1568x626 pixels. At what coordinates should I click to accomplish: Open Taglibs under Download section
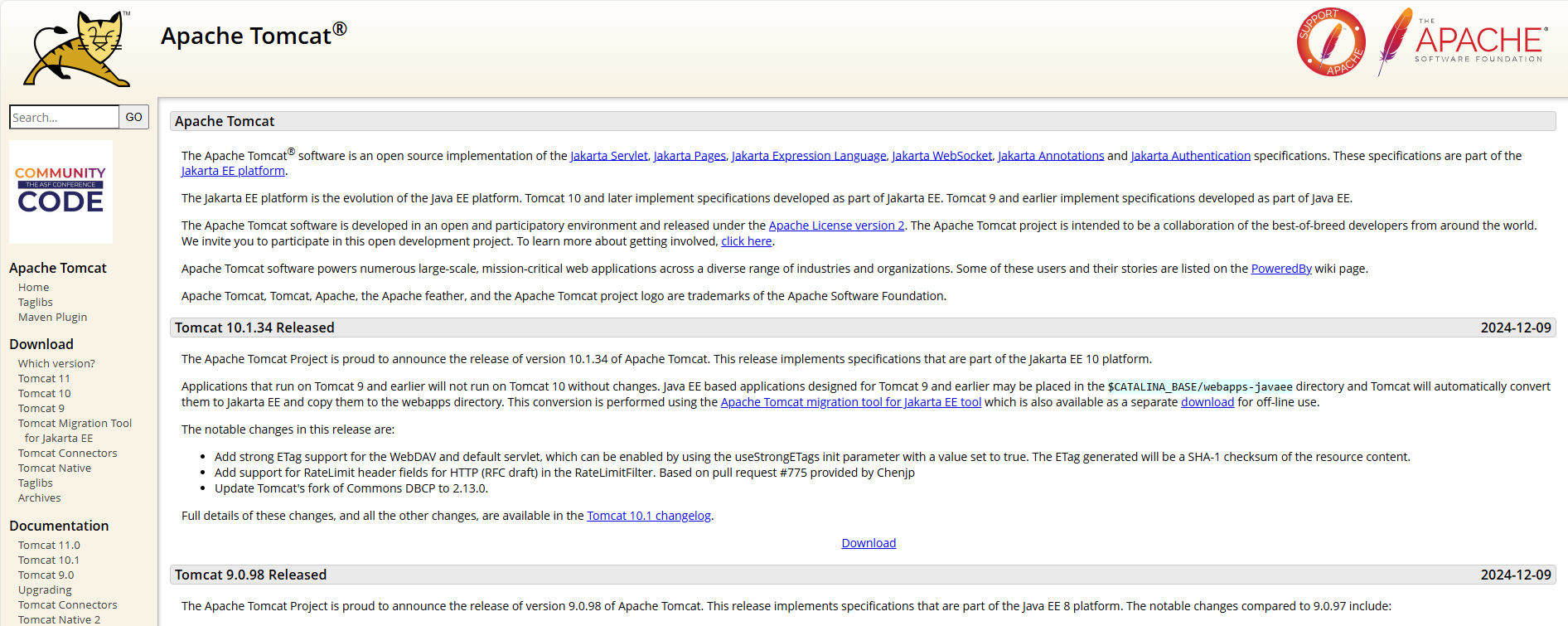coord(36,483)
